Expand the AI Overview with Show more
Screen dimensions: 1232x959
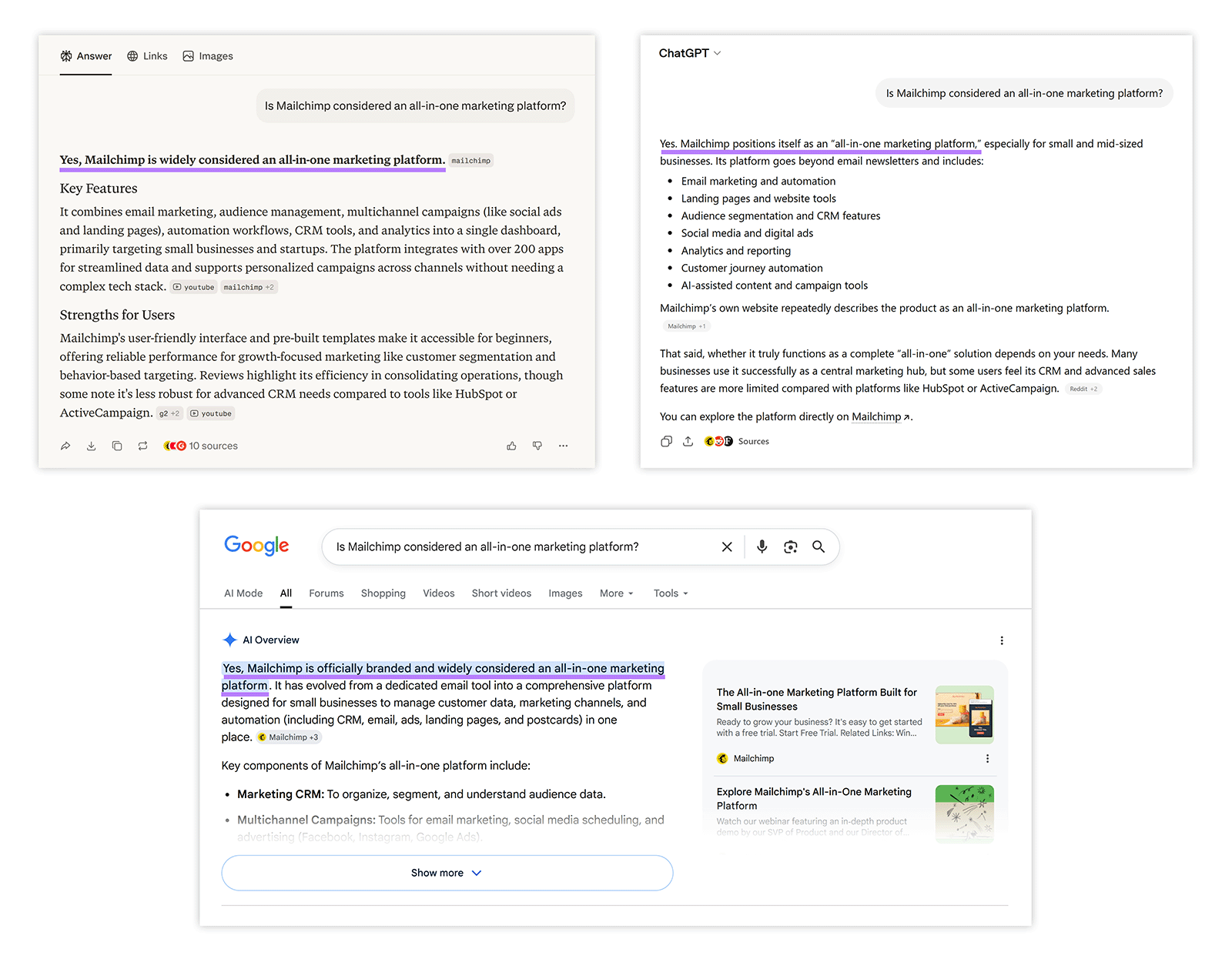coord(447,873)
